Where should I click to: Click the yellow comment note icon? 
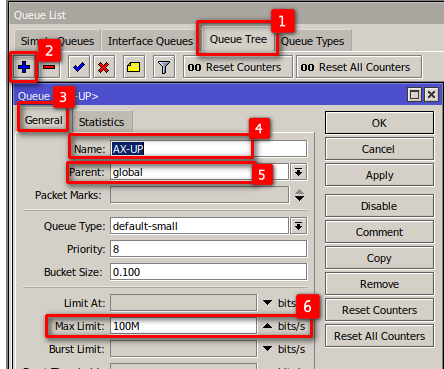point(133,67)
